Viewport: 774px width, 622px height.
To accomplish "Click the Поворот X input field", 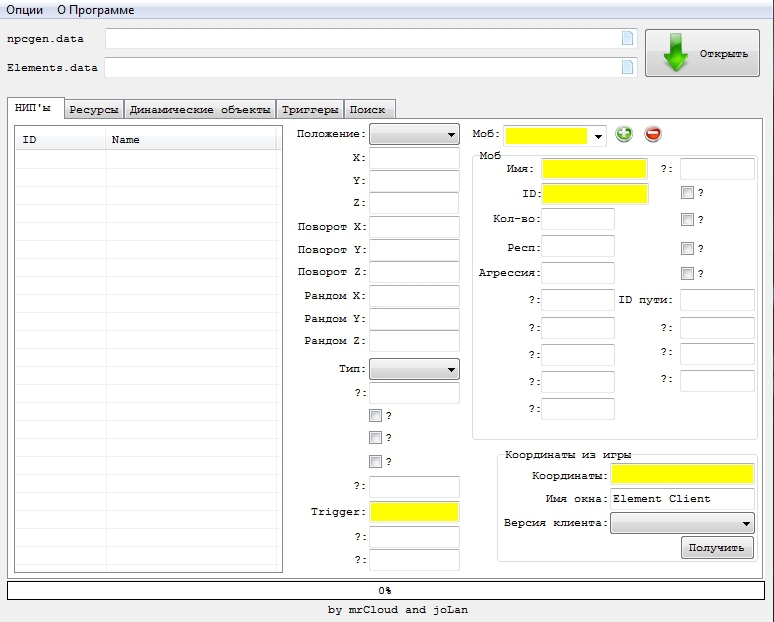I will [414, 227].
